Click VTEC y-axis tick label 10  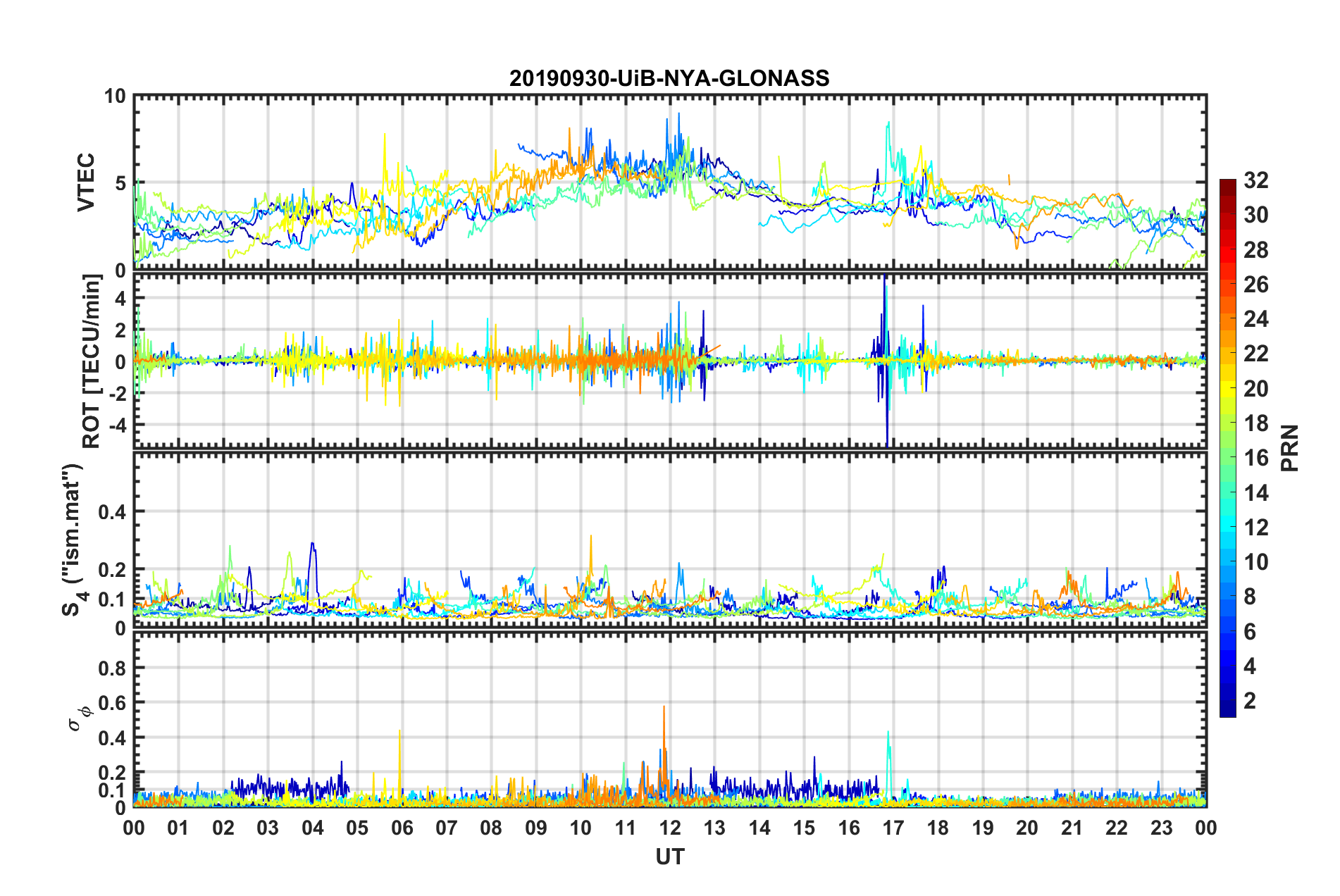[x=115, y=97]
